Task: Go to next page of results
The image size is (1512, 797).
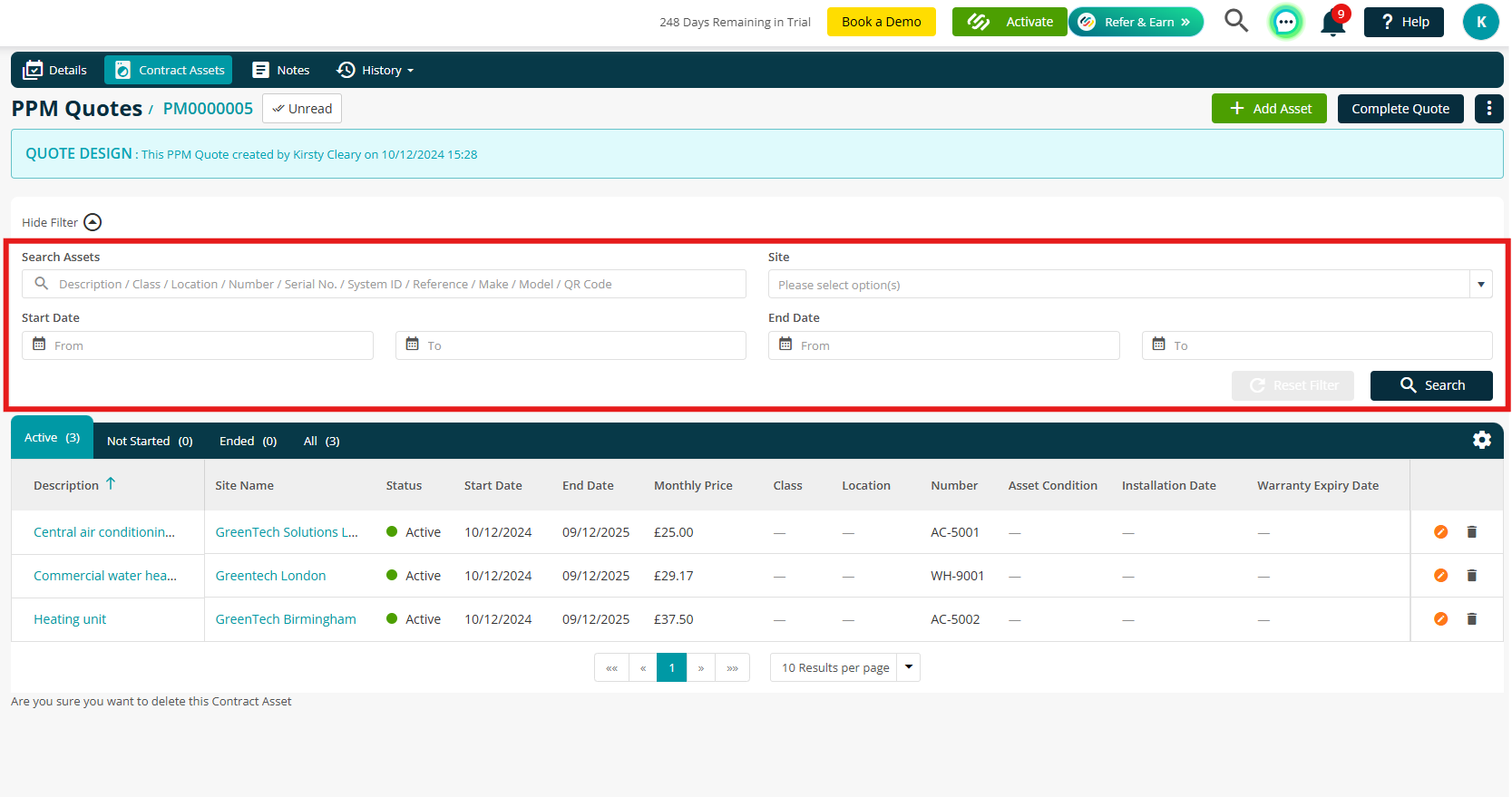Action: pos(701,667)
